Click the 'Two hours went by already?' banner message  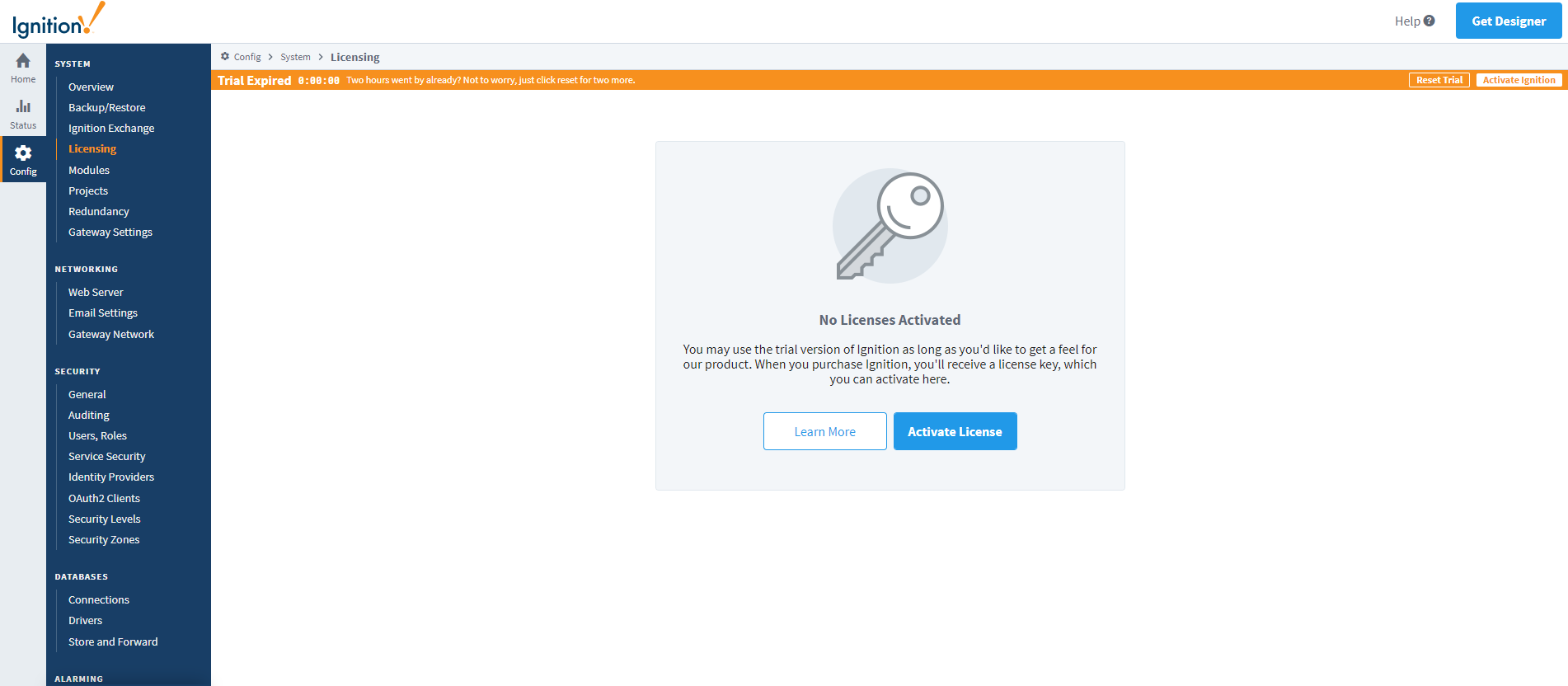point(491,80)
